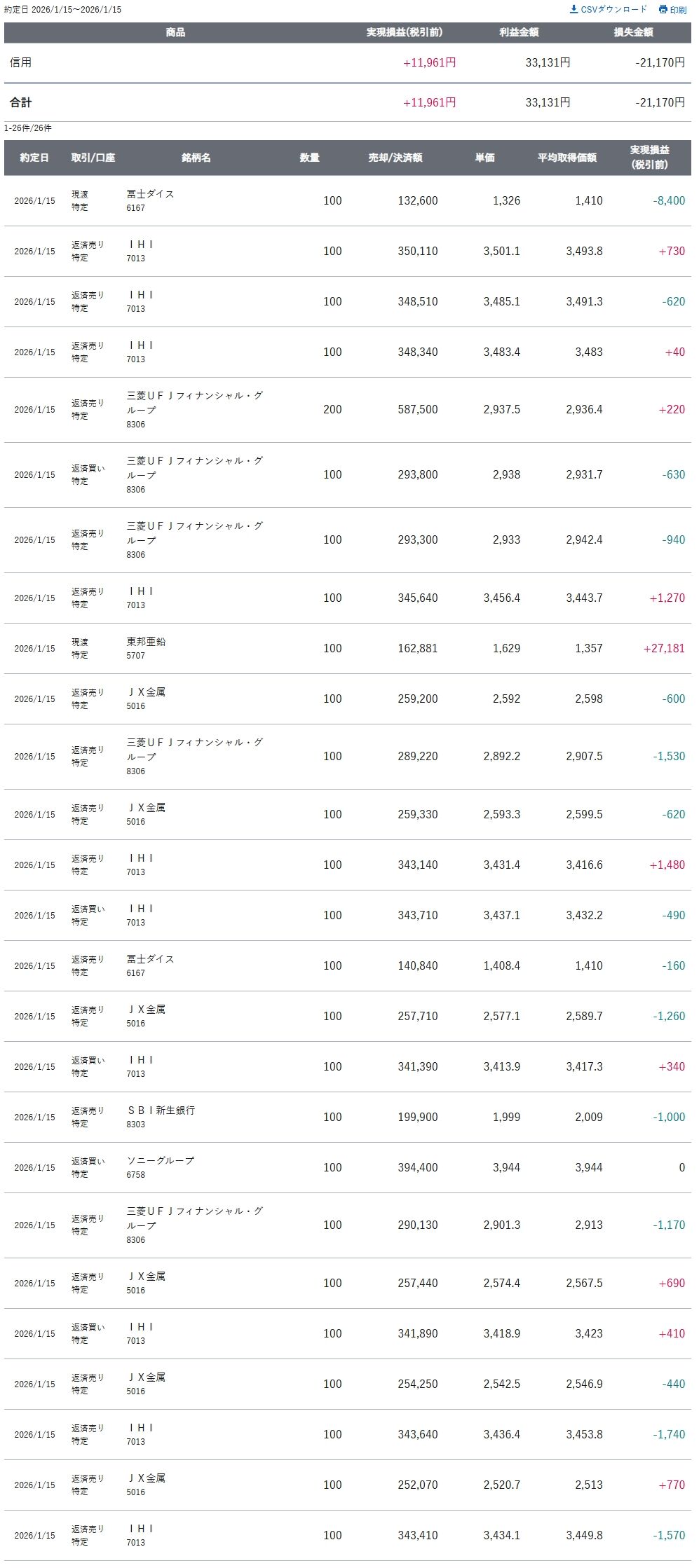Click the 損失金額 summary header
Viewport: 699px width, 1568px height.
click(633, 32)
